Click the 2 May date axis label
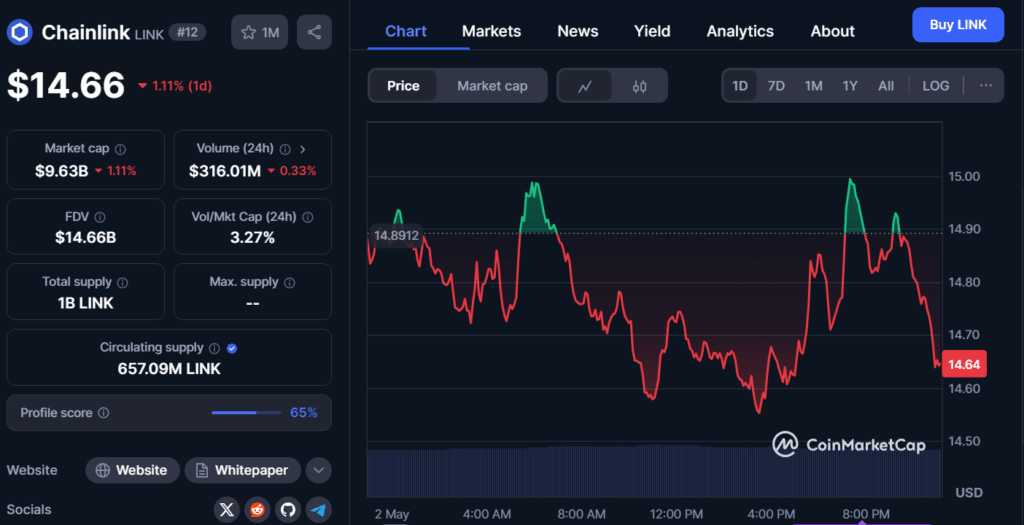Viewport: 1024px width, 525px height. point(392,515)
